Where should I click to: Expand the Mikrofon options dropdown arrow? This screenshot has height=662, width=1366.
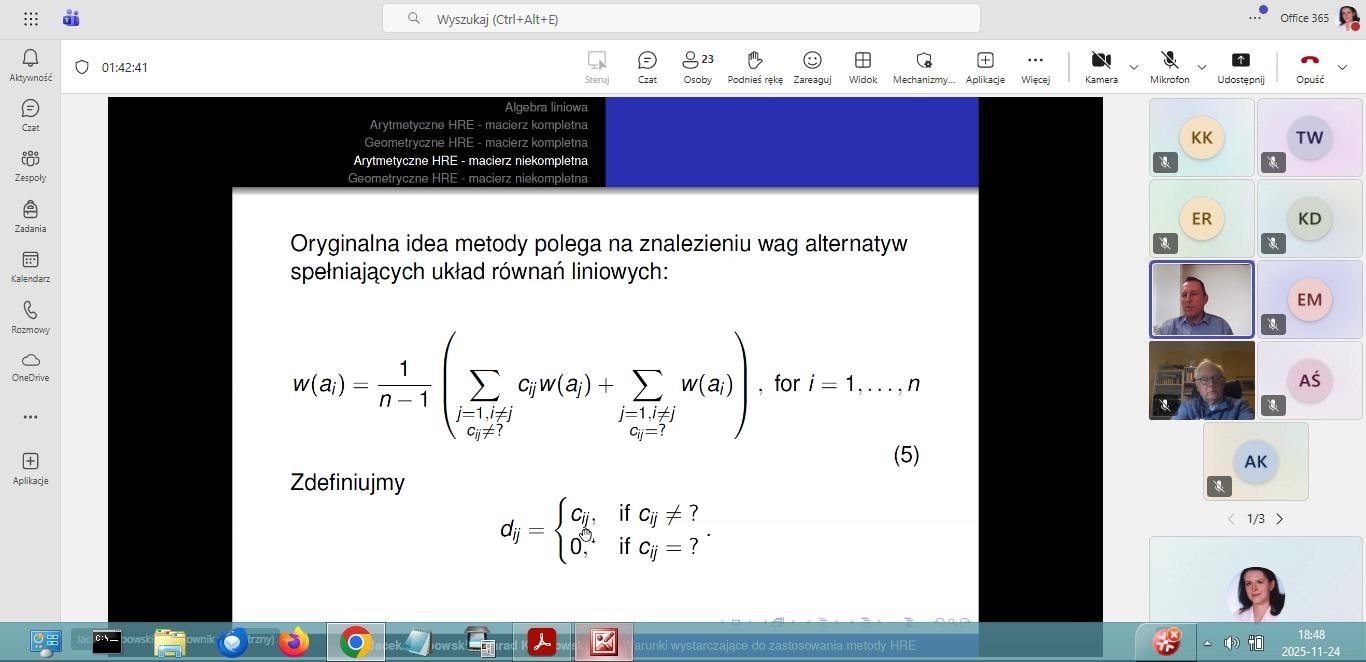pyautogui.click(x=1202, y=67)
